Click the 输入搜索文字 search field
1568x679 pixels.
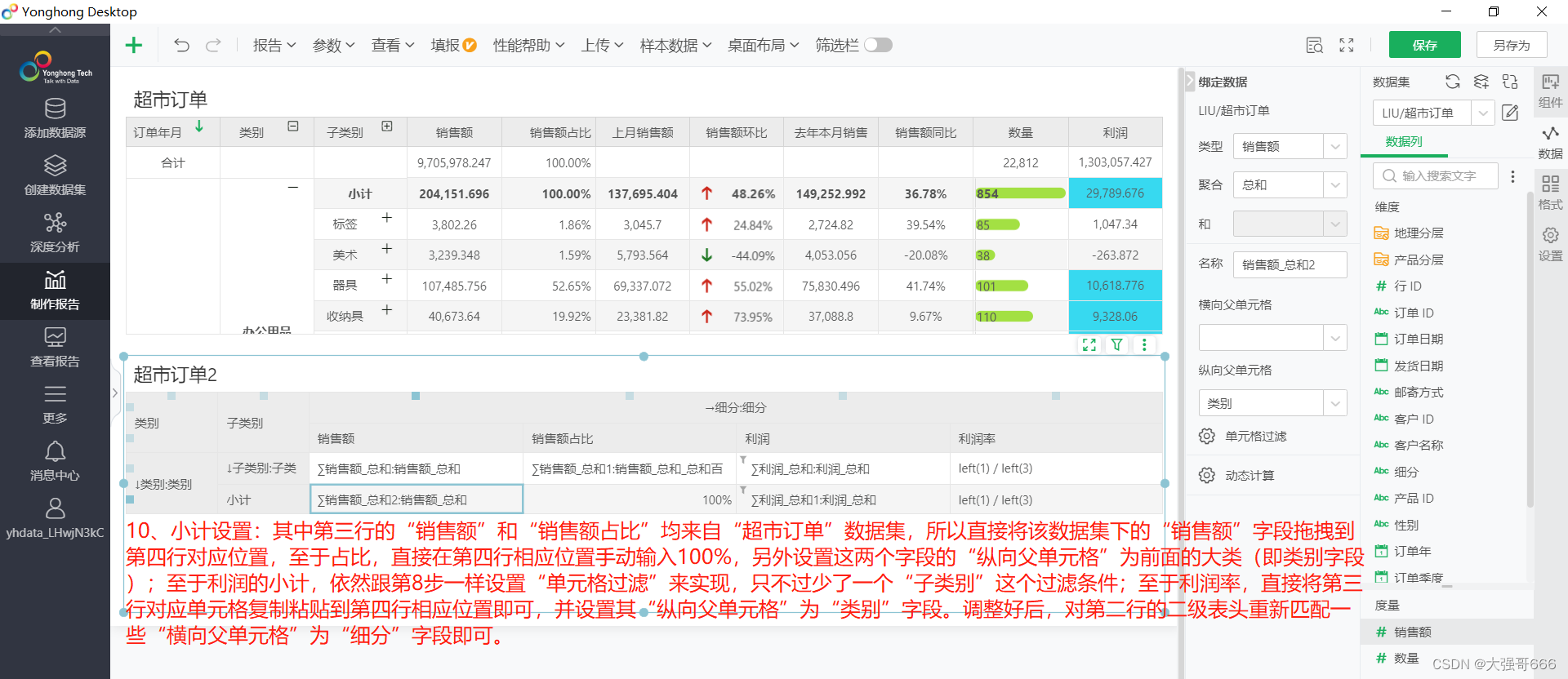tap(1436, 176)
